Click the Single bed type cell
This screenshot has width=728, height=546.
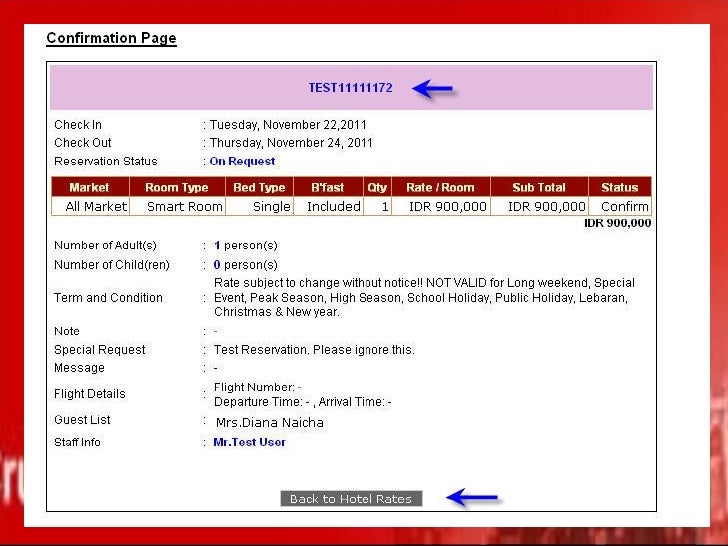[x=260, y=206]
